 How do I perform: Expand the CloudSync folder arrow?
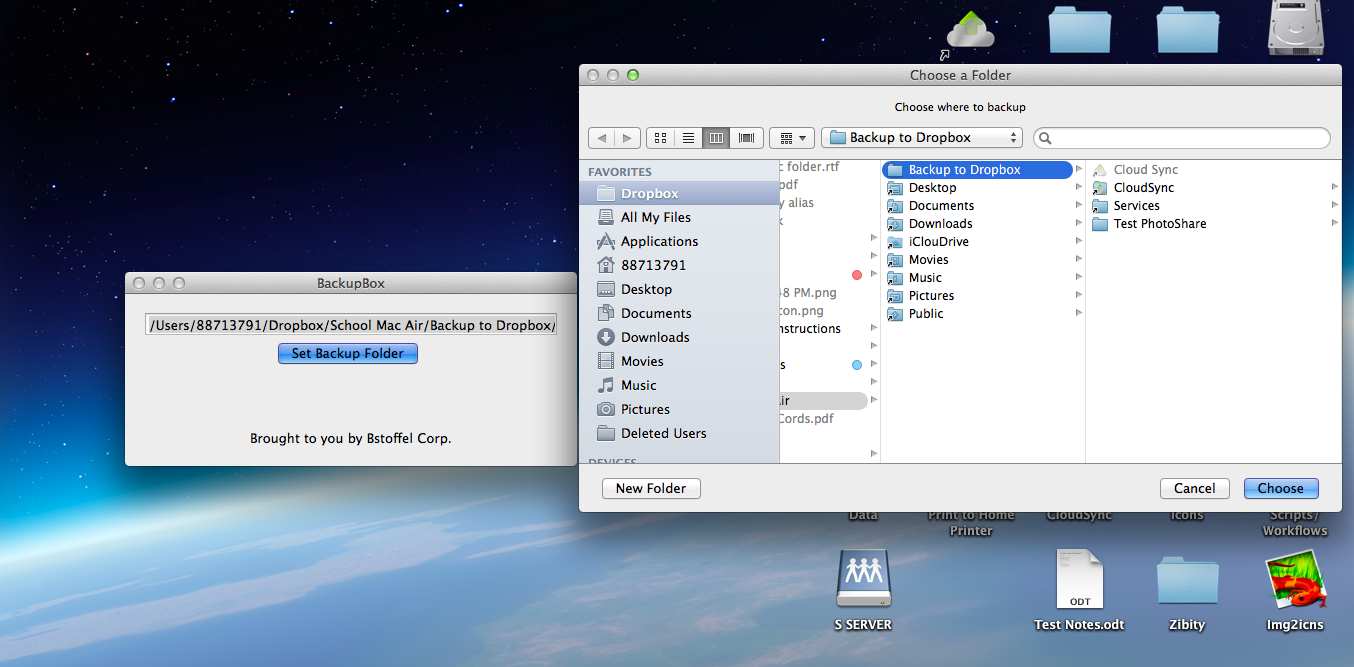point(1335,188)
